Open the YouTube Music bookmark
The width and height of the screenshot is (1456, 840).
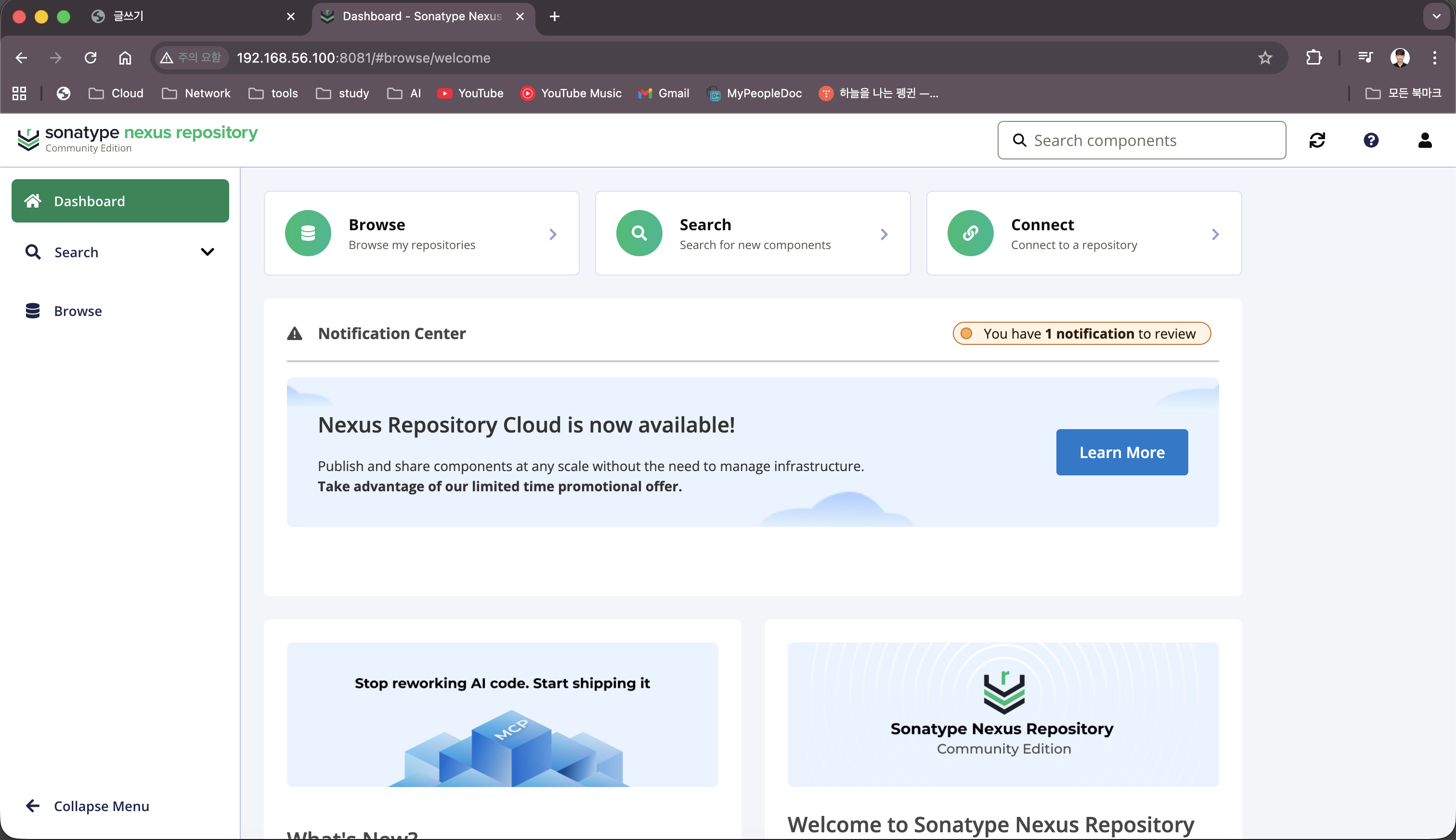click(571, 93)
